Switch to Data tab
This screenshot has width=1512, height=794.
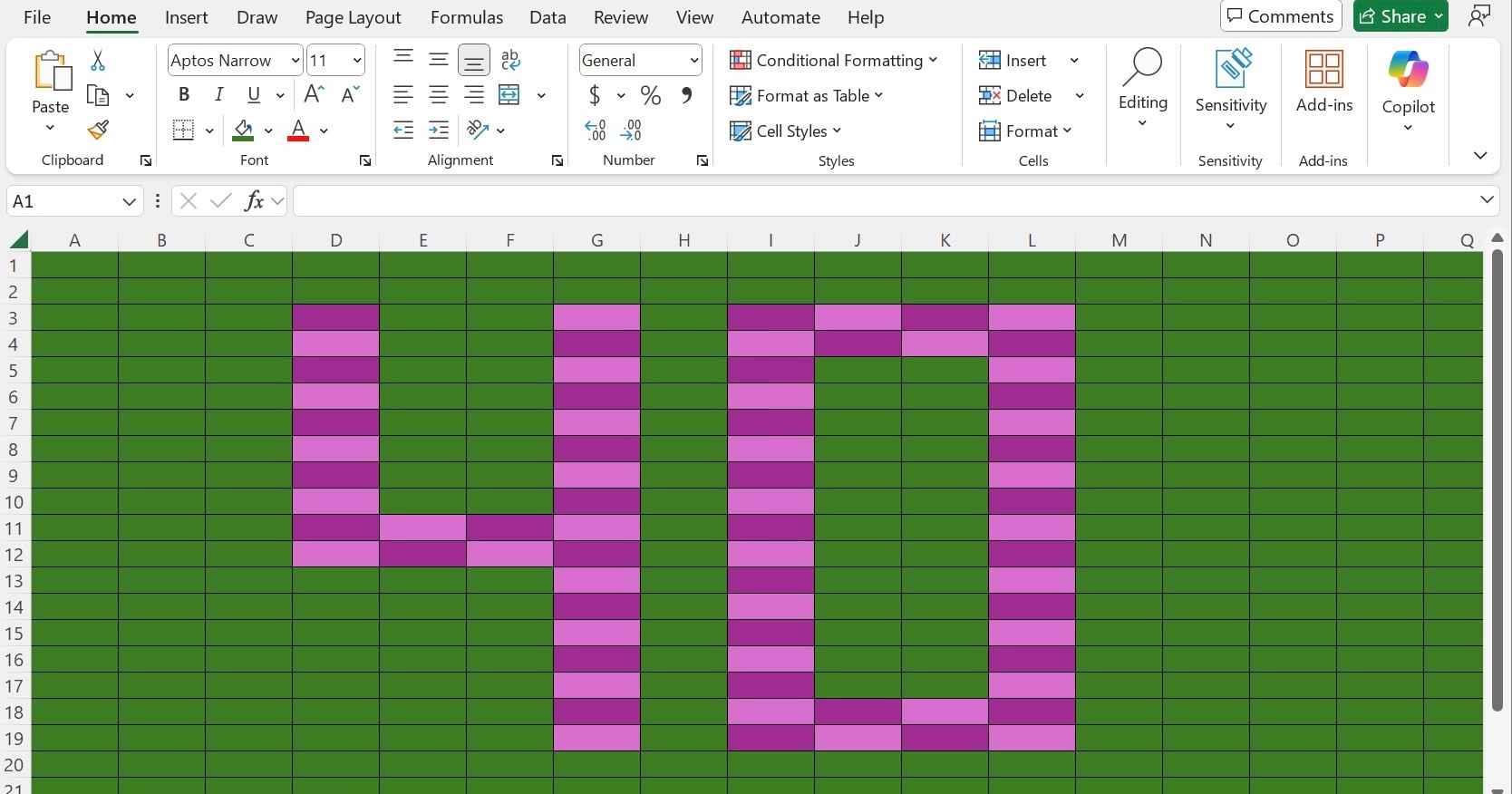tap(548, 17)
